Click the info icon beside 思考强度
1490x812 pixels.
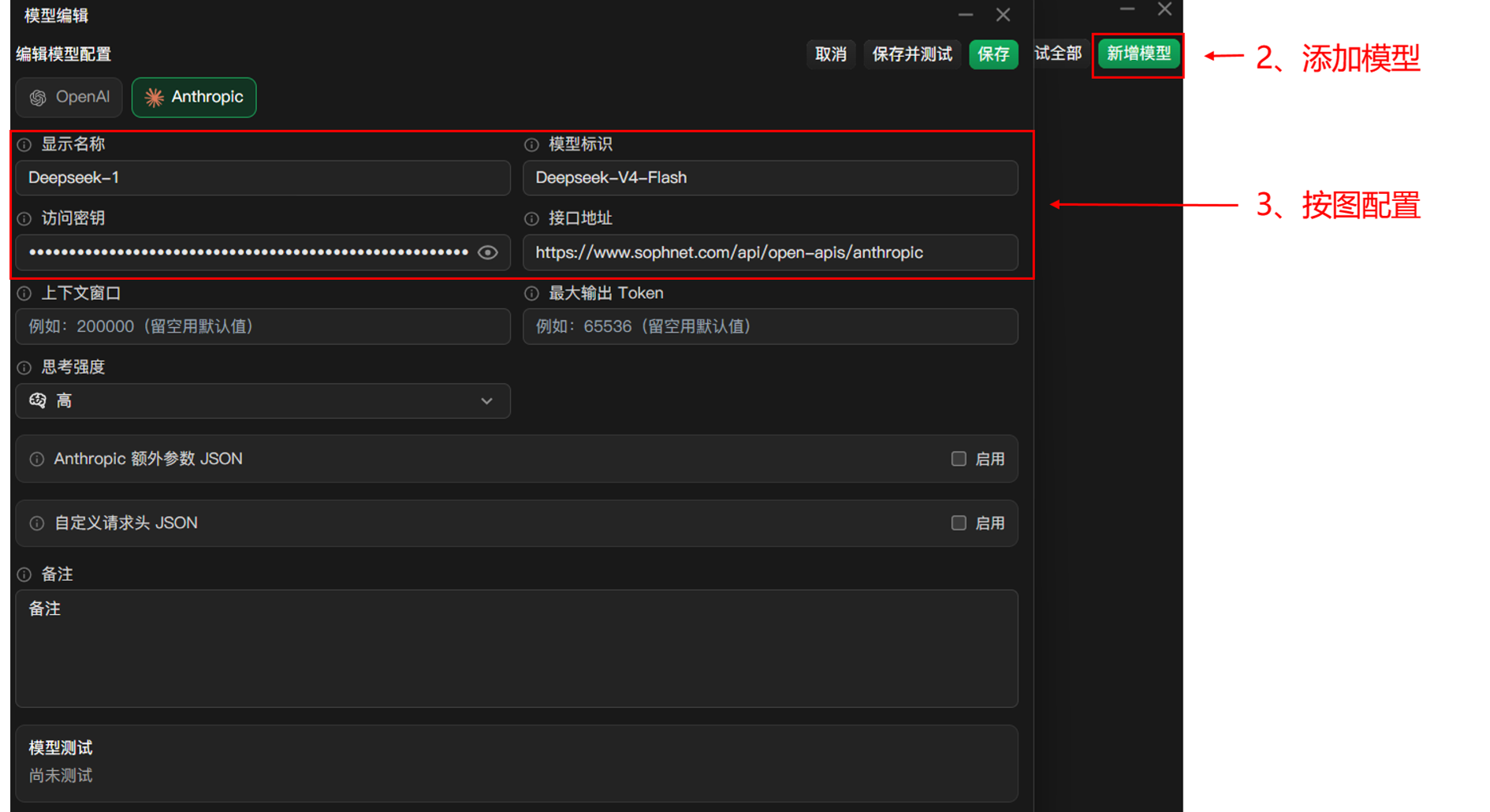24,367
